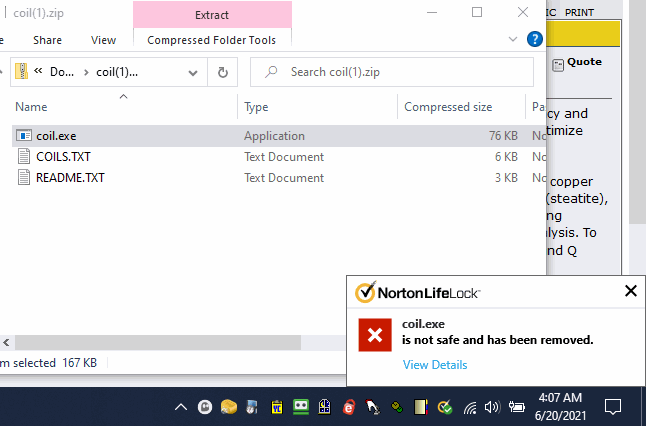Select the README.TXT file name
646x426 pixels.
tap(70, 178)
